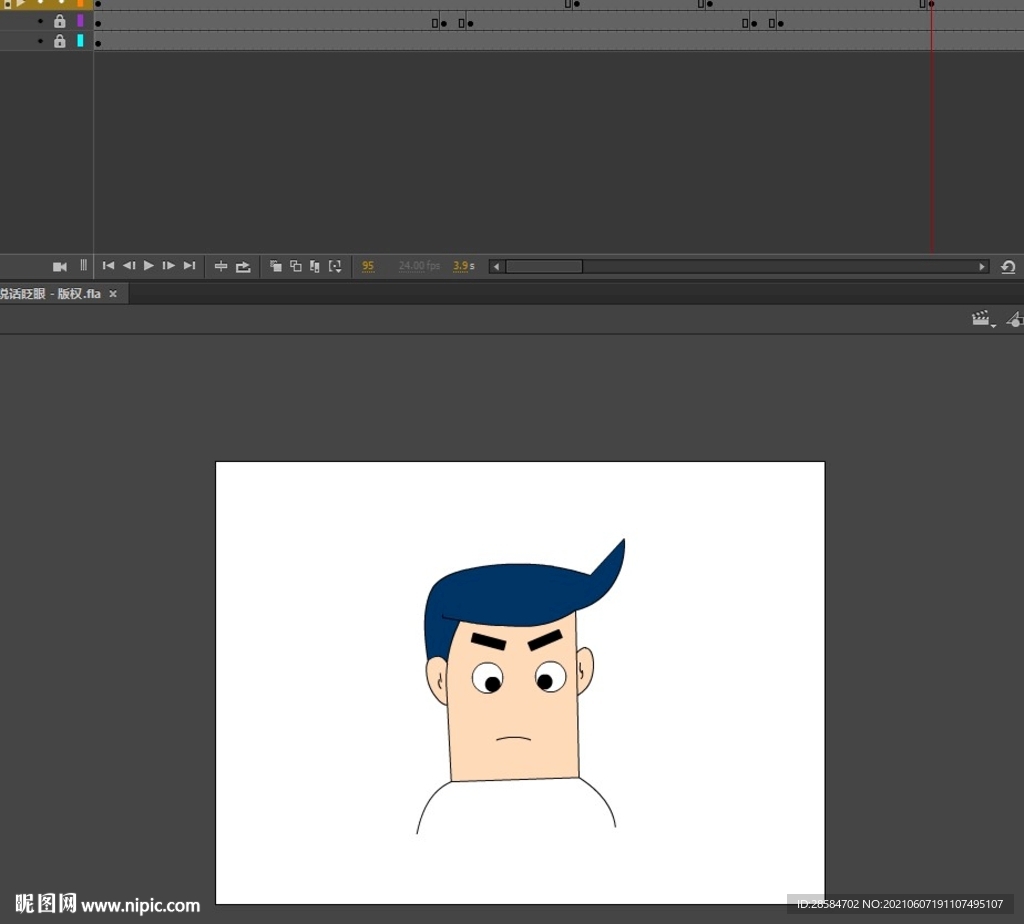1024x924 pixels.
Task: Click the camera icon in the timeline controls
Action: pyautogui.click(x=59, y=266)
